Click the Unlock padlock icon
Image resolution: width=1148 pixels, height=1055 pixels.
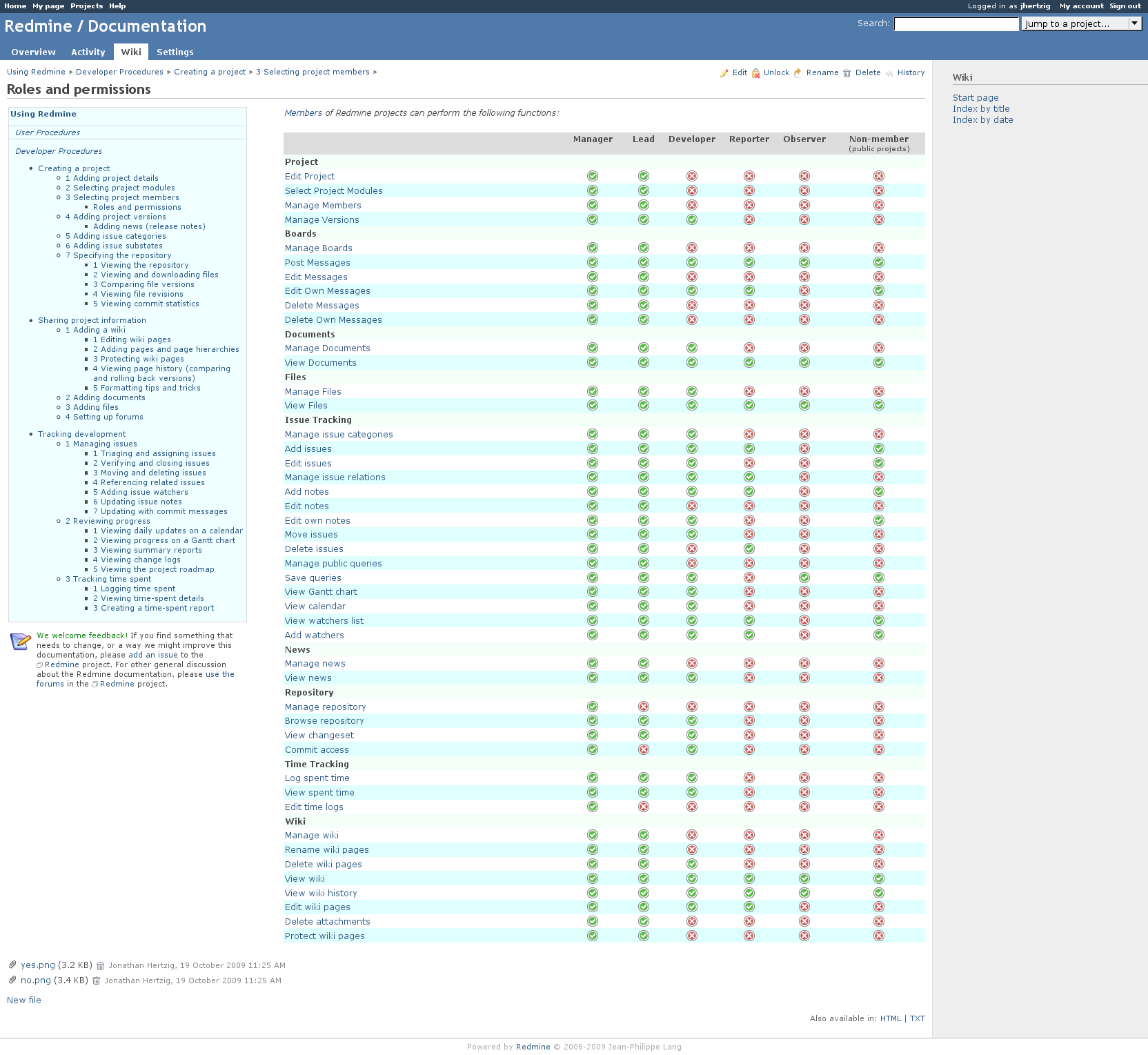tap(755, 73)
